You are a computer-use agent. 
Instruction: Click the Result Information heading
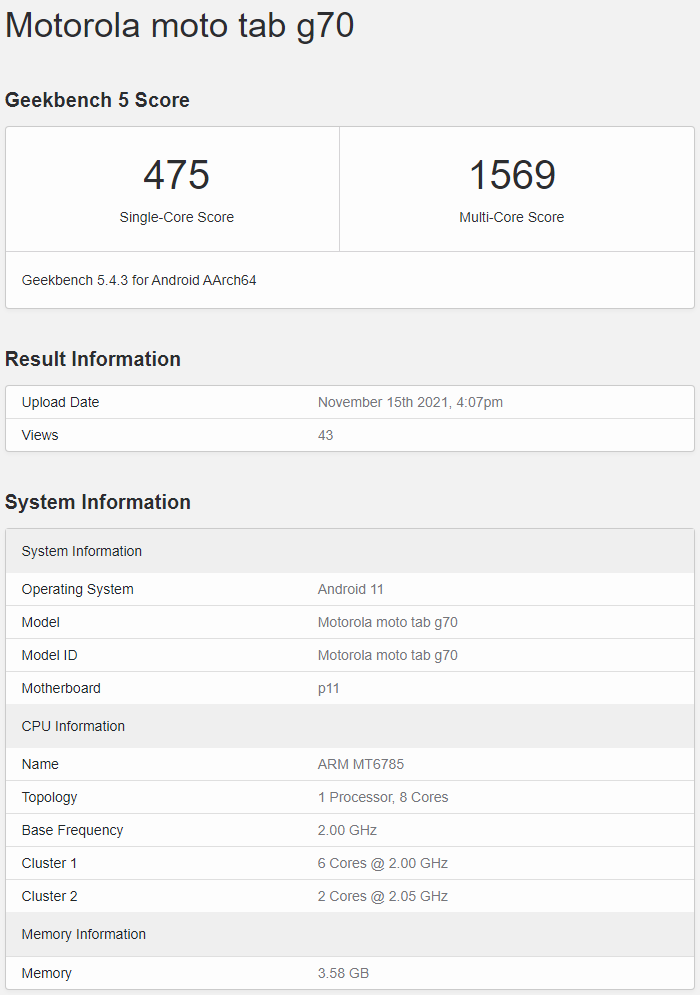pyautogui.click(x=93, y=359)
